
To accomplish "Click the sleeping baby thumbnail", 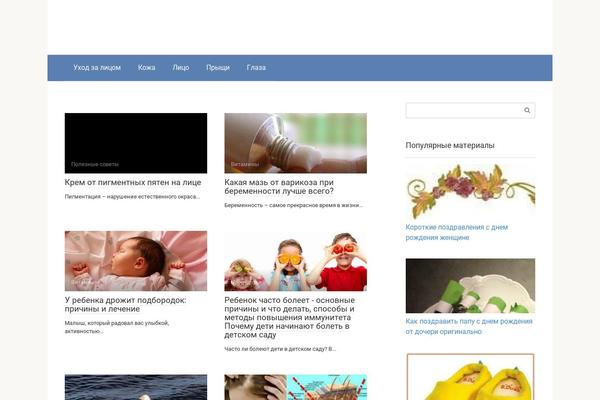I will pyautogui.click(x=136, y=261).
